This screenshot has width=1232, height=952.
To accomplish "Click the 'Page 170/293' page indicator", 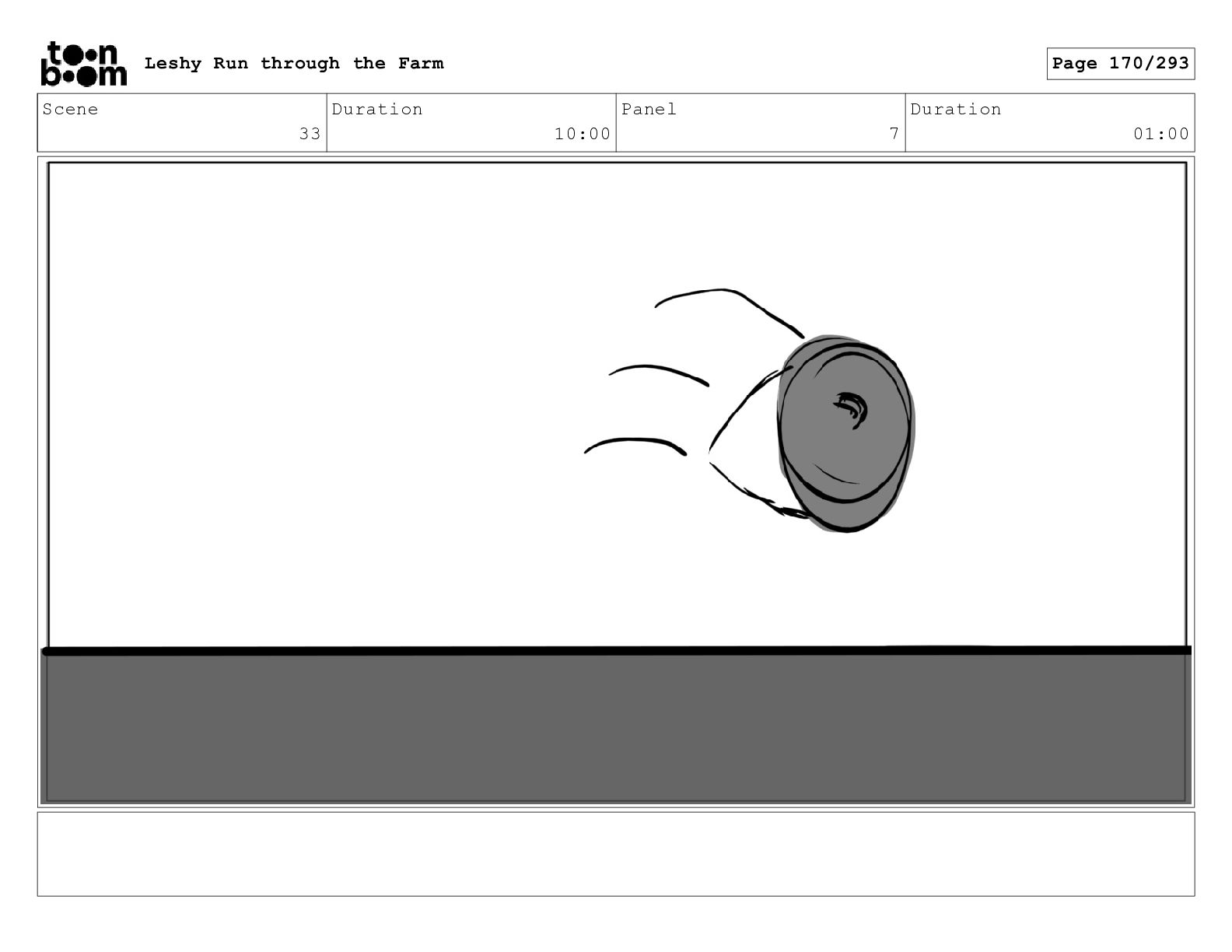I will pos(1120,64).
